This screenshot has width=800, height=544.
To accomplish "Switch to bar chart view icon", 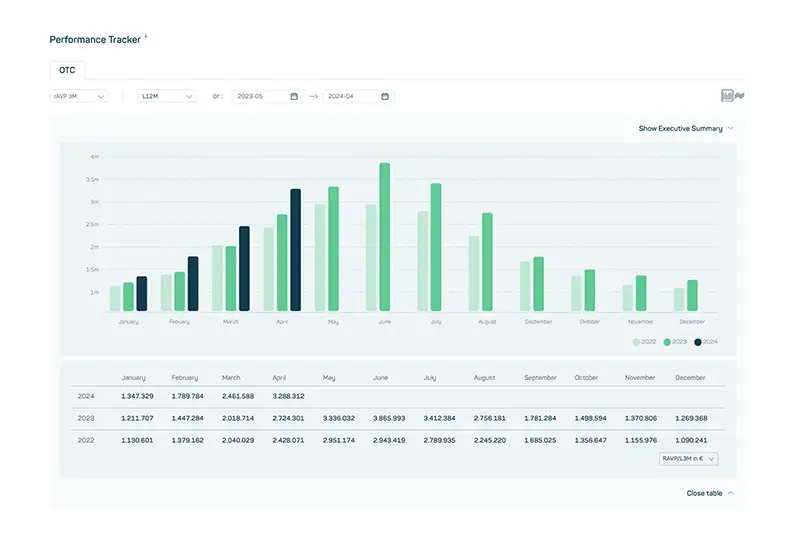I will click(727, 95).
